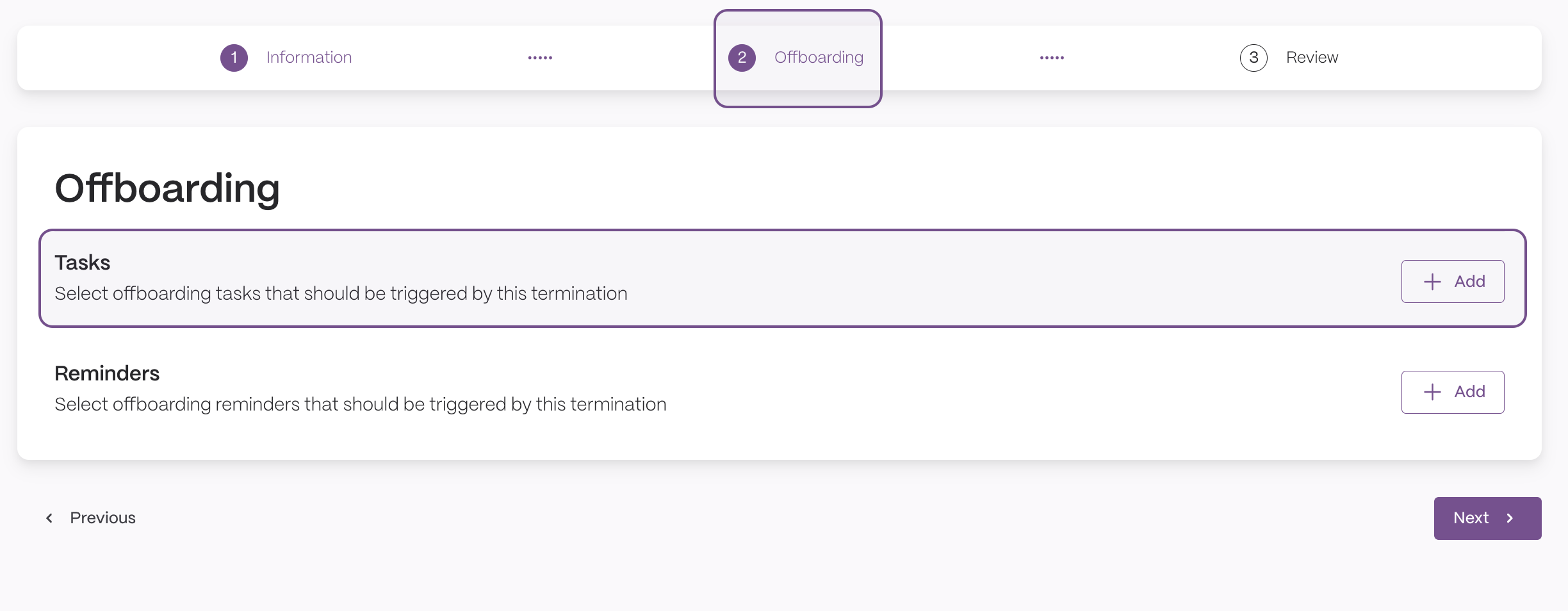Screen dimensions: 1568x611
Task: Click the step 2 circle icon
Action: (742, 58)
